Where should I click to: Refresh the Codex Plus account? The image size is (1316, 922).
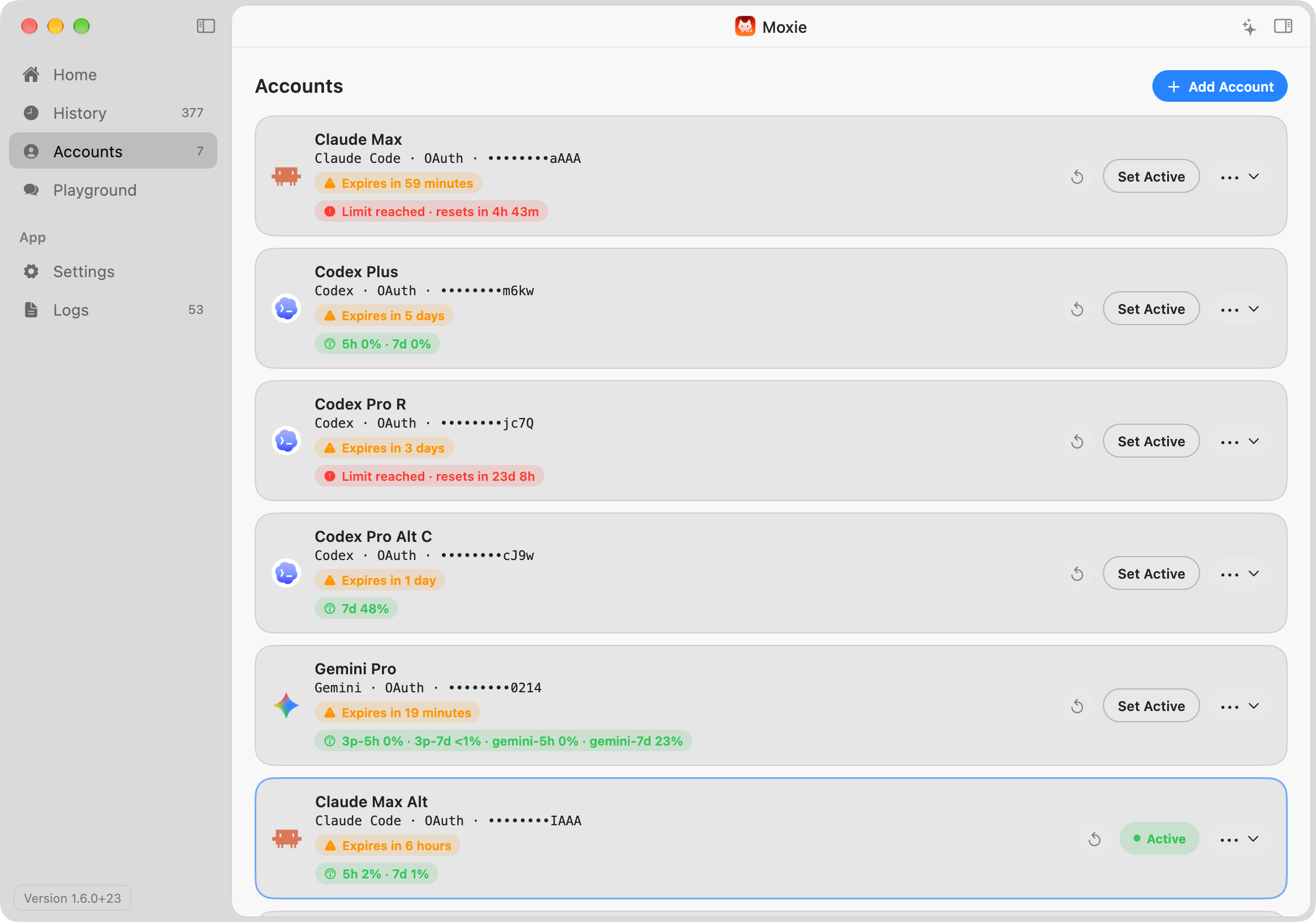tap(1077, 309)
